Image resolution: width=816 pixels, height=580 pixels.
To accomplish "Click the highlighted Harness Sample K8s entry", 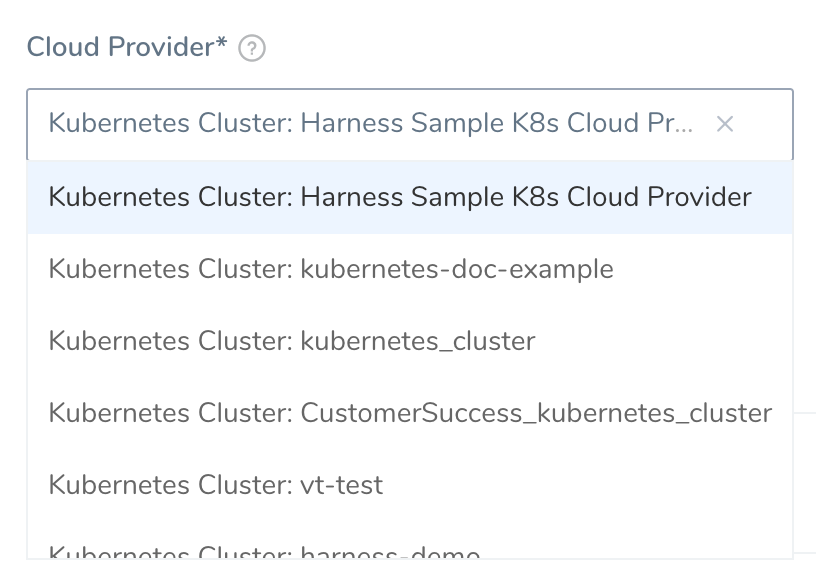I will click(x=410, y=197).
